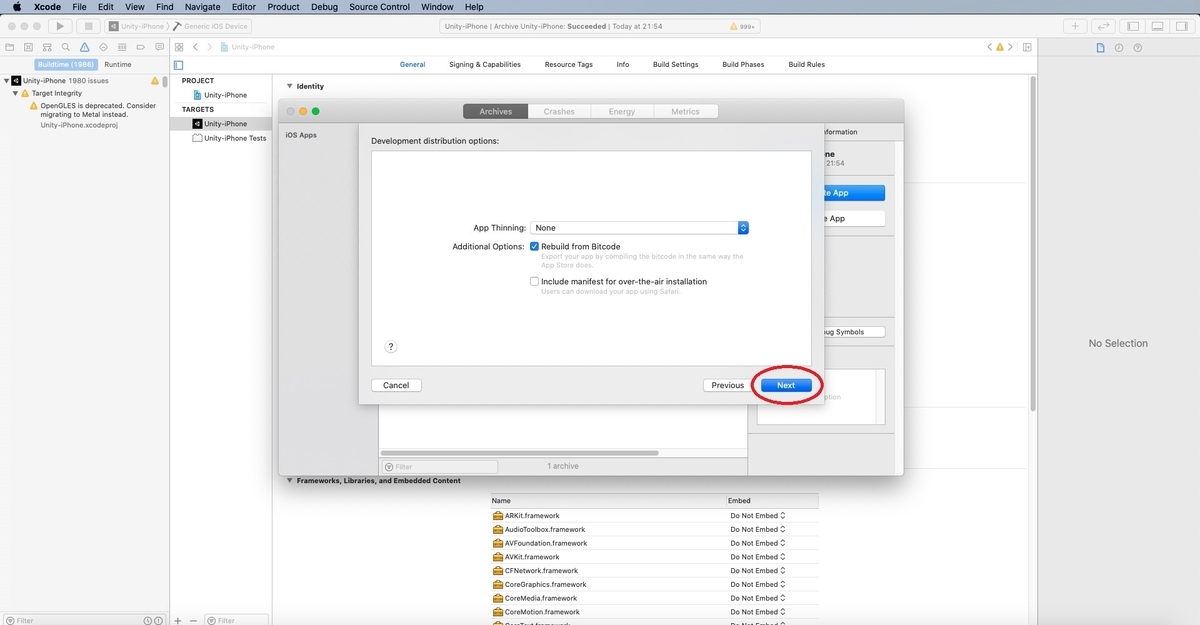This screenshot has height=625, width=1200.
Task: Enable Include manifest for over-the-air installation
Action: [535, 282]
